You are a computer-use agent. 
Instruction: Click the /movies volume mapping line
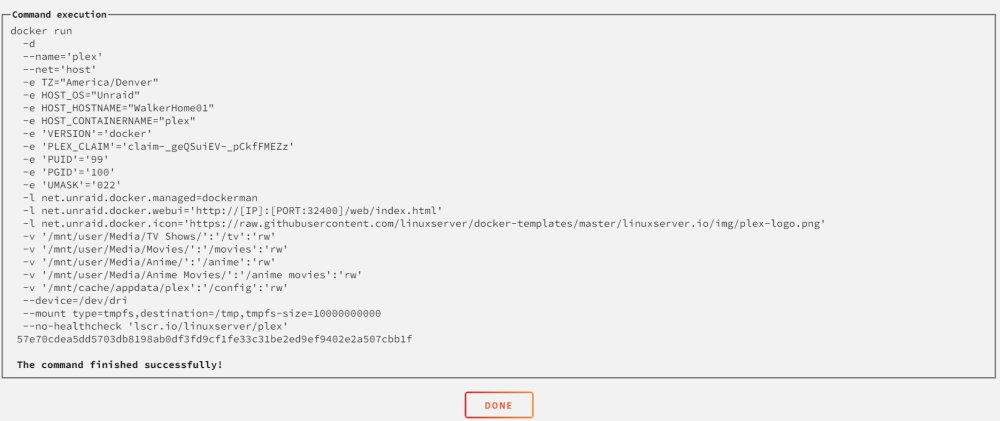click(x=156, y=249)
